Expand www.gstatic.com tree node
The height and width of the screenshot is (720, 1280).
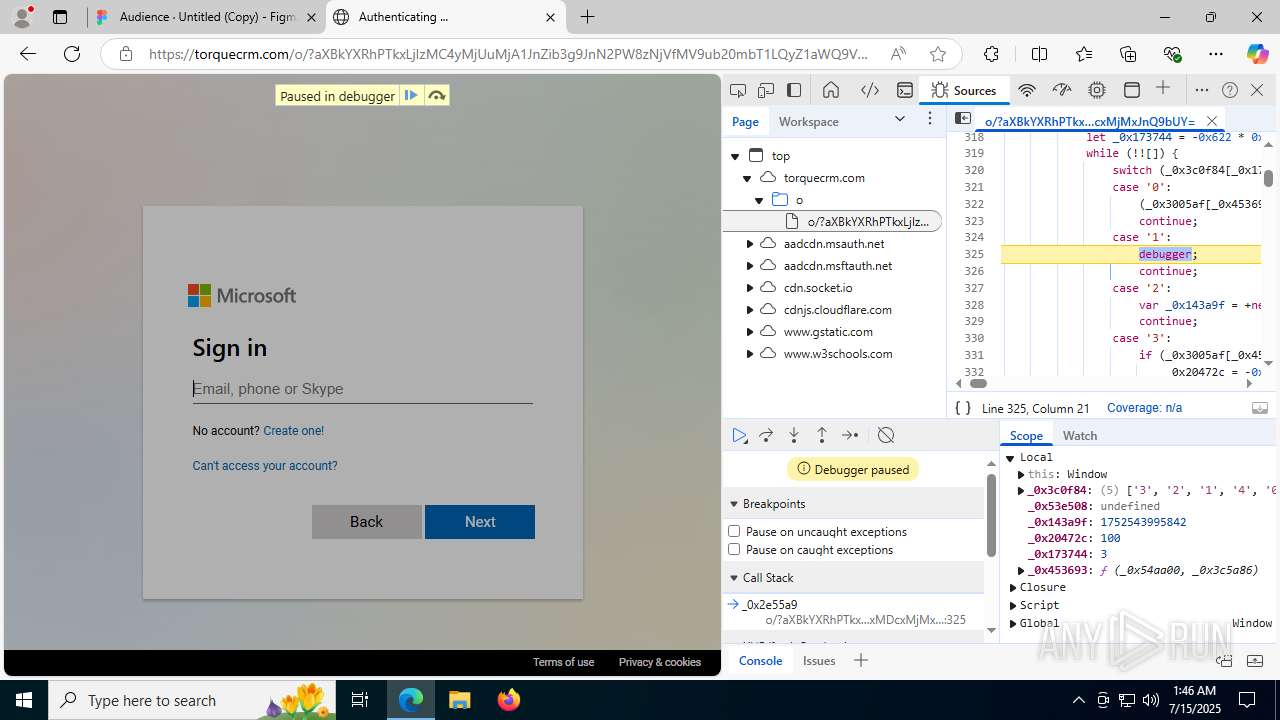(x=750, y=332)
